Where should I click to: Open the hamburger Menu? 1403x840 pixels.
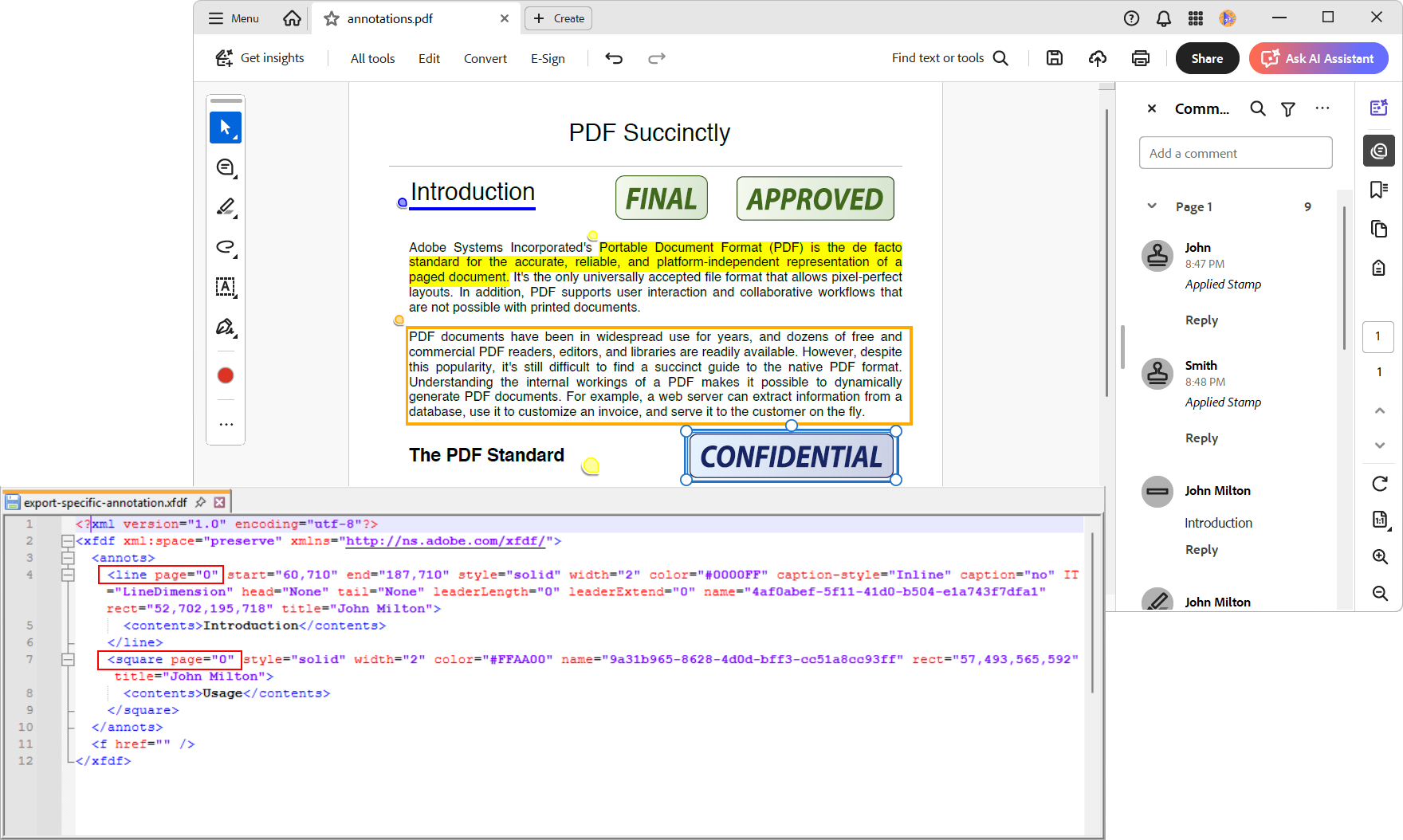pyautogui.click(x=232, y=18)
